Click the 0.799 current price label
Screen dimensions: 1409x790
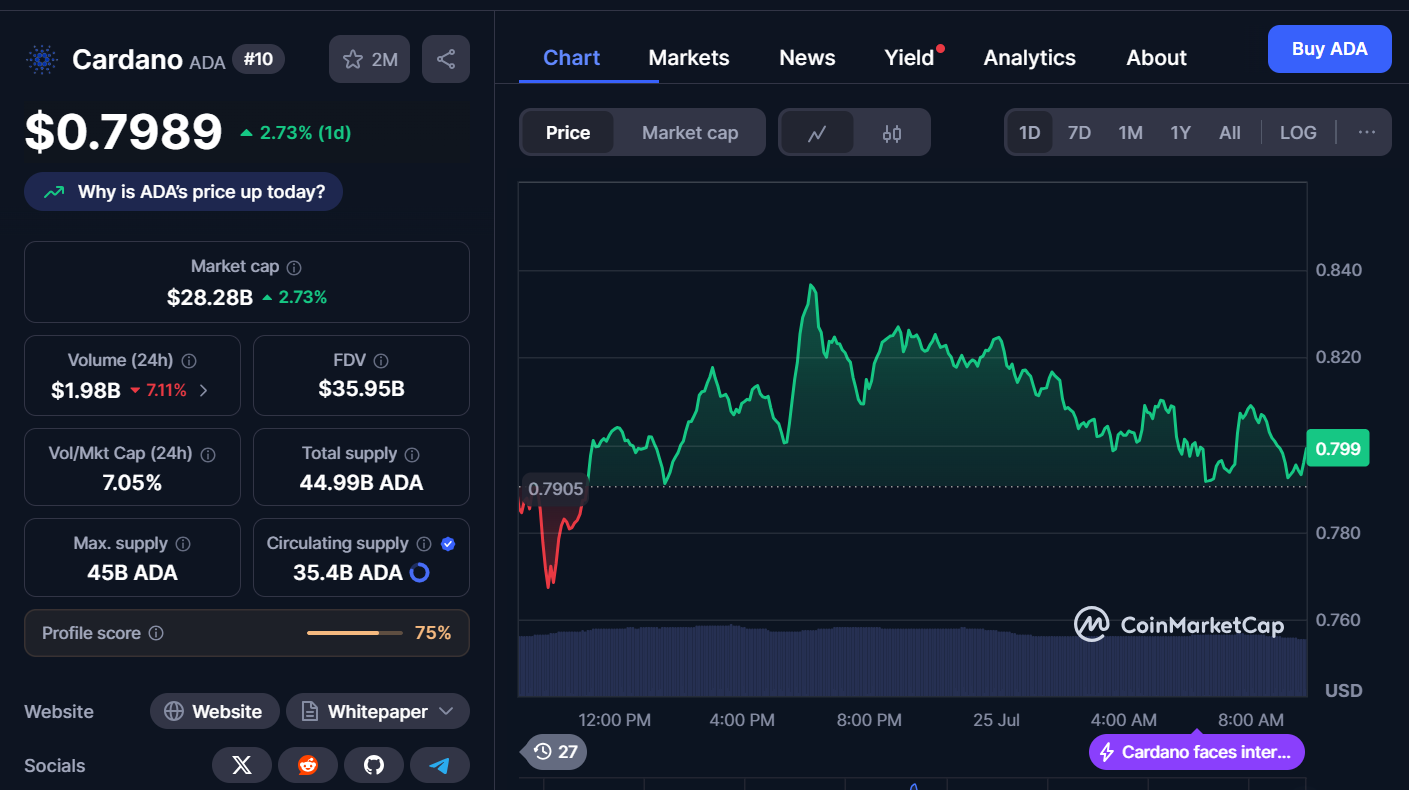(1337, 448)
